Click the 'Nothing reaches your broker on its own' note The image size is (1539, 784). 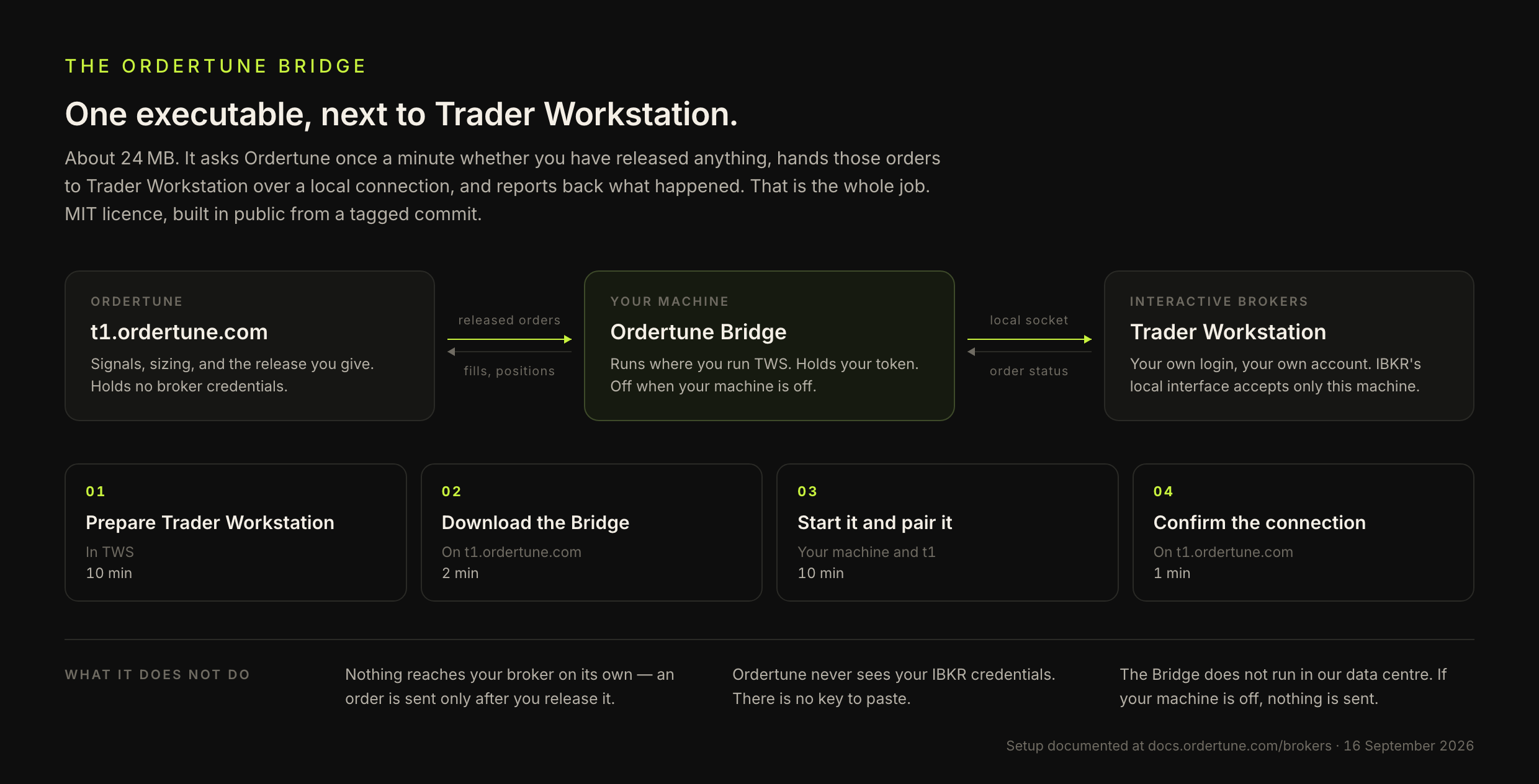click(509, 687)
